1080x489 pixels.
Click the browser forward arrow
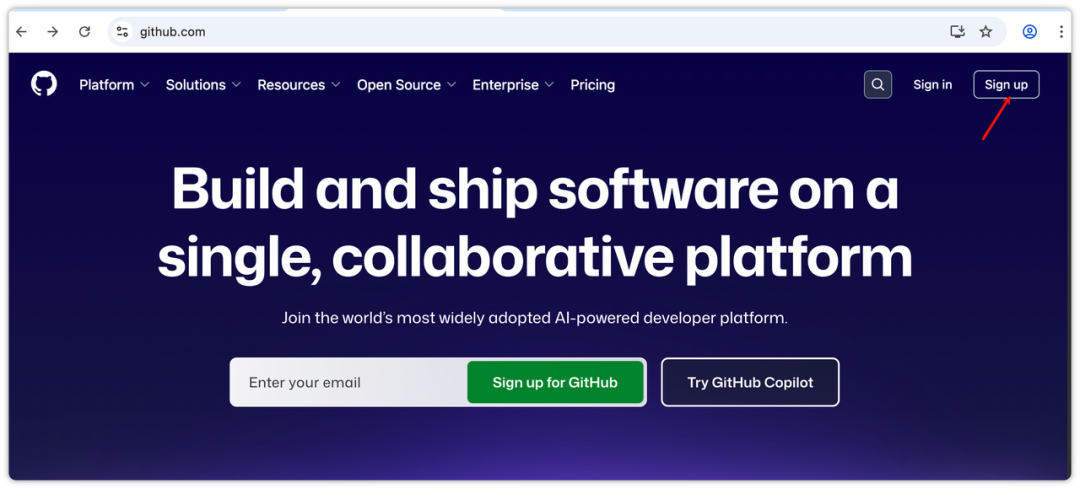pos(53,32)
